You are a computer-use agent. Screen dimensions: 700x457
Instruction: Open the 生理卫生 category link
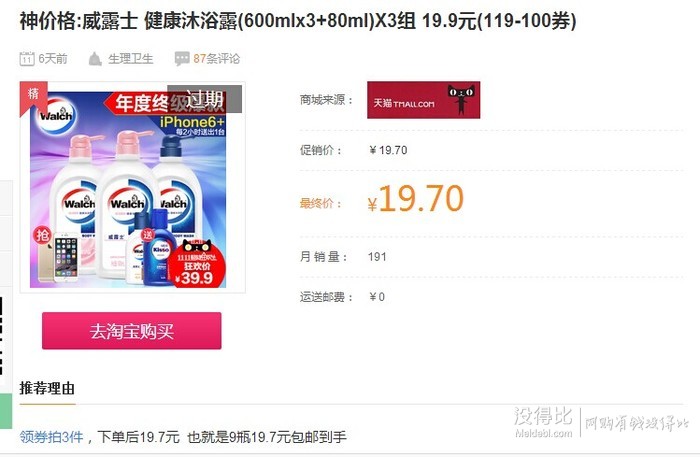coord(131,58)
